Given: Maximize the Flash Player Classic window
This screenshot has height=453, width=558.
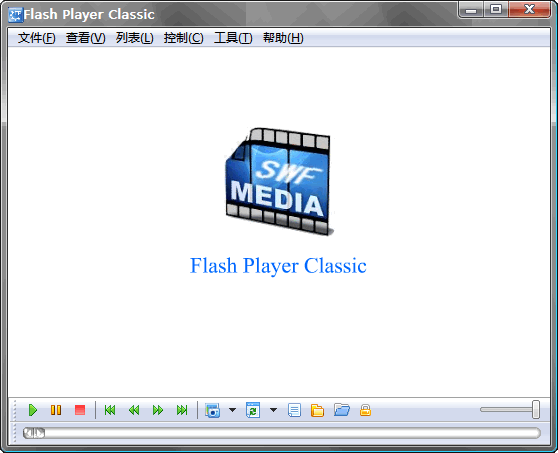Looking at the screenshot, I should click(496, 10).
